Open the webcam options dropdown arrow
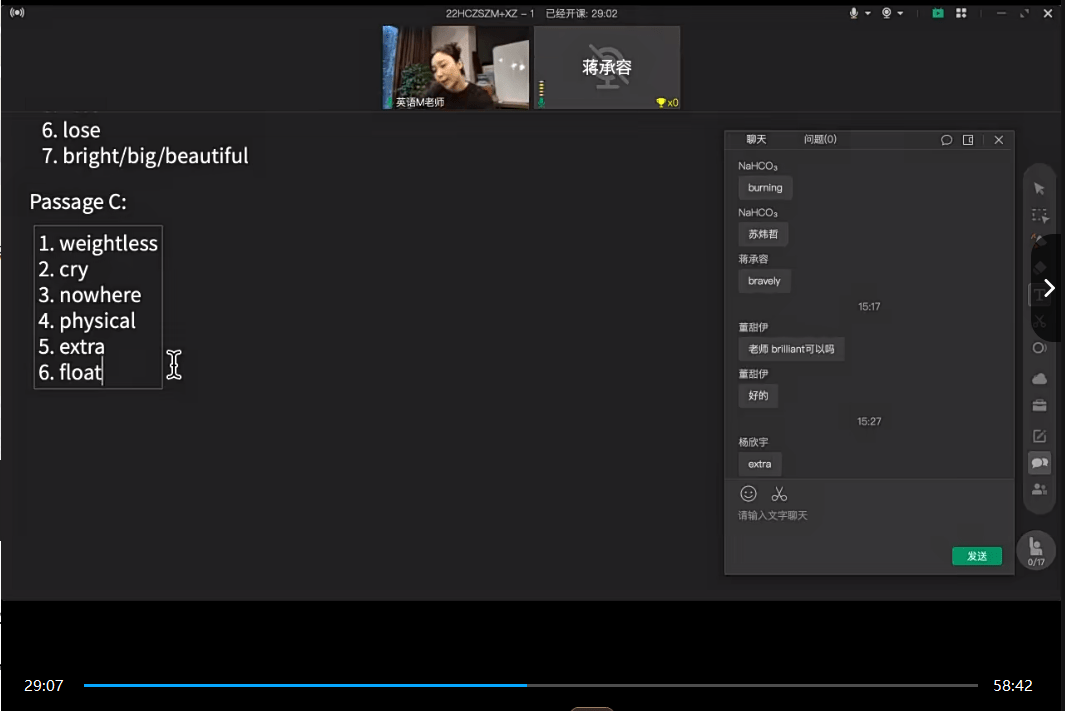This screenshot has height=711, width=1065. 901,14
